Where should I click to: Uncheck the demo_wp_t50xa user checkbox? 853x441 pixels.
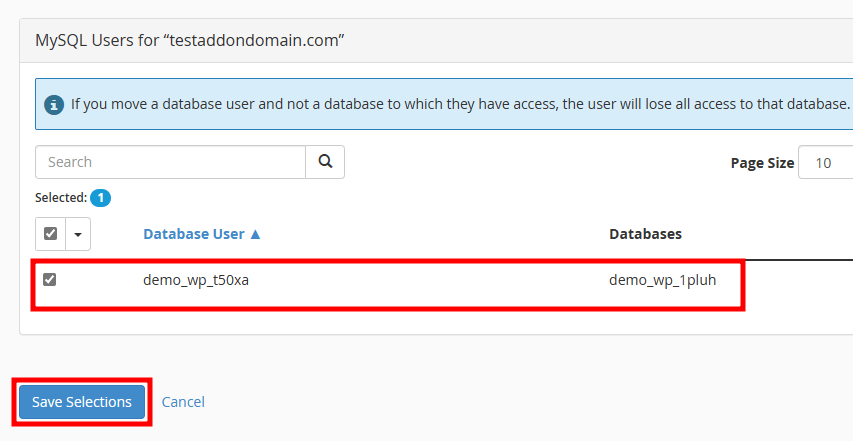click(50, 279)
